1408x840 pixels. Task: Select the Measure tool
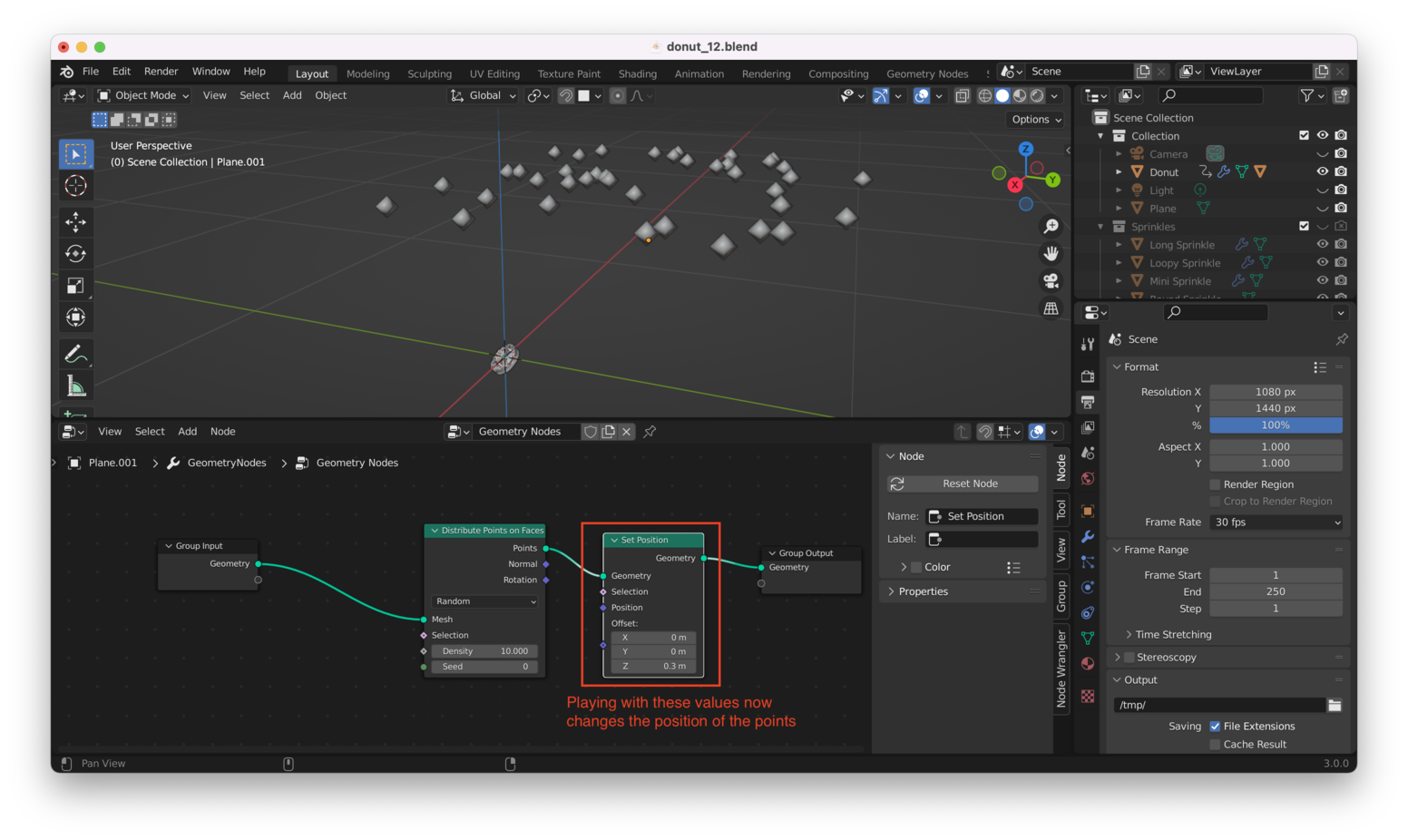[76, 386]
